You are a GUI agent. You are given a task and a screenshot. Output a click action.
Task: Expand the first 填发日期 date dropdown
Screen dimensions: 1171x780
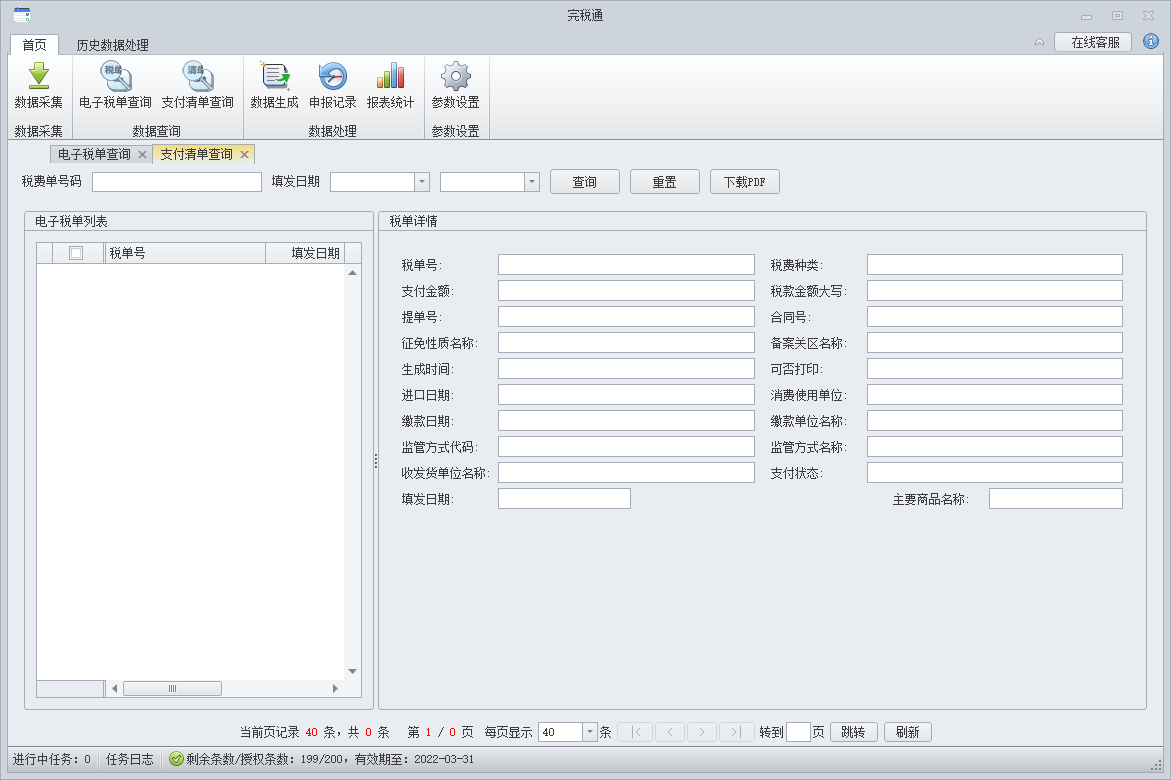[x=421, y=182]
